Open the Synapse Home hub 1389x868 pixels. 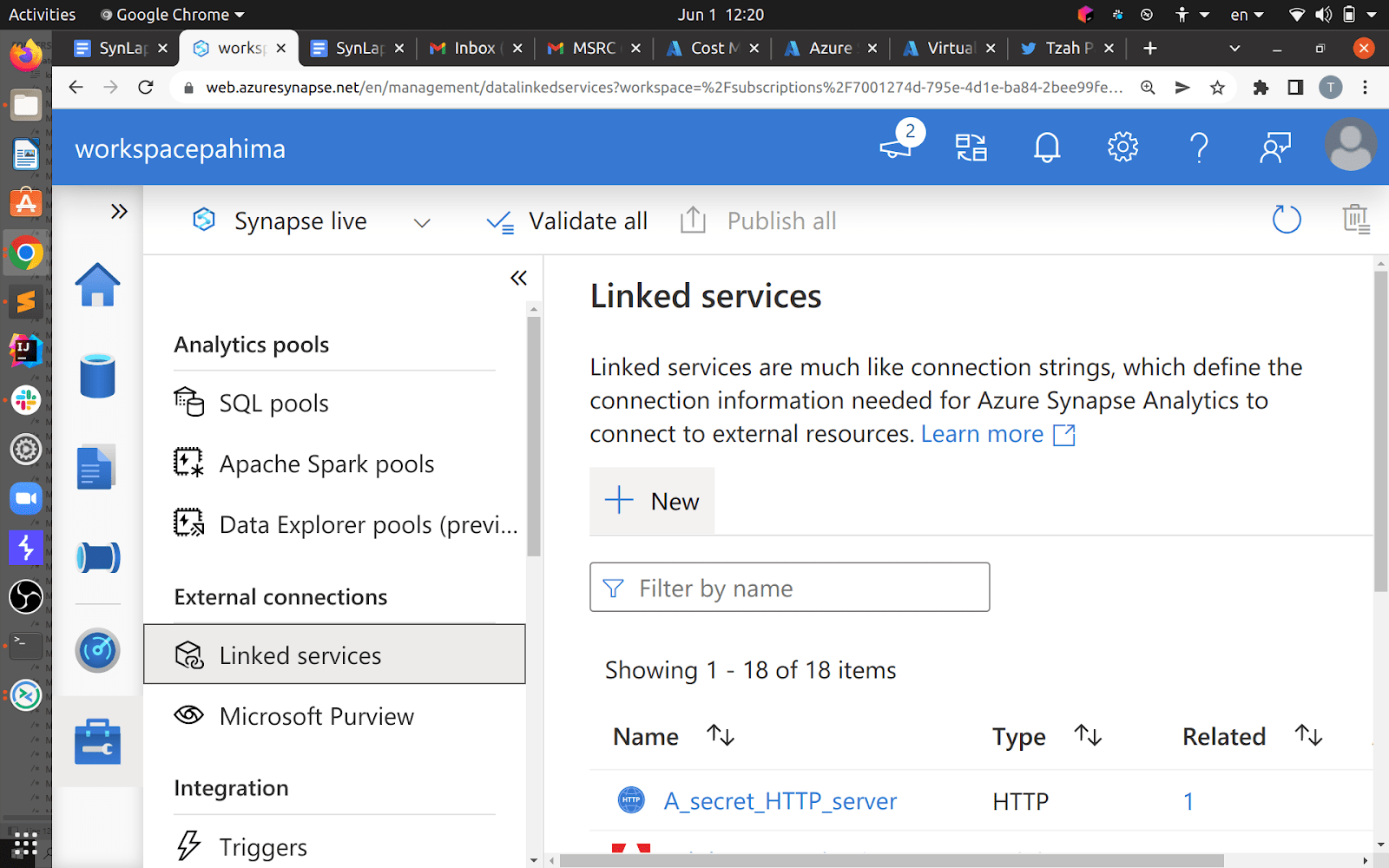point(97,285)
